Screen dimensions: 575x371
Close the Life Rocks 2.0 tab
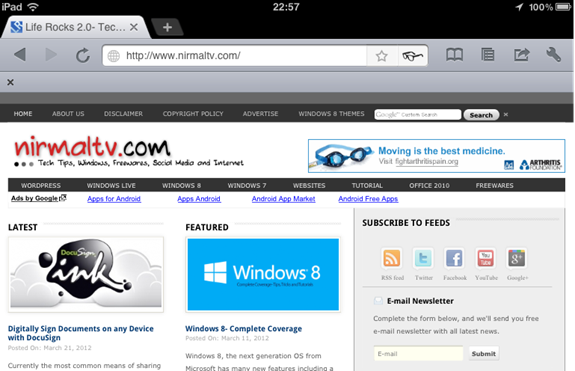coord(134,27)
